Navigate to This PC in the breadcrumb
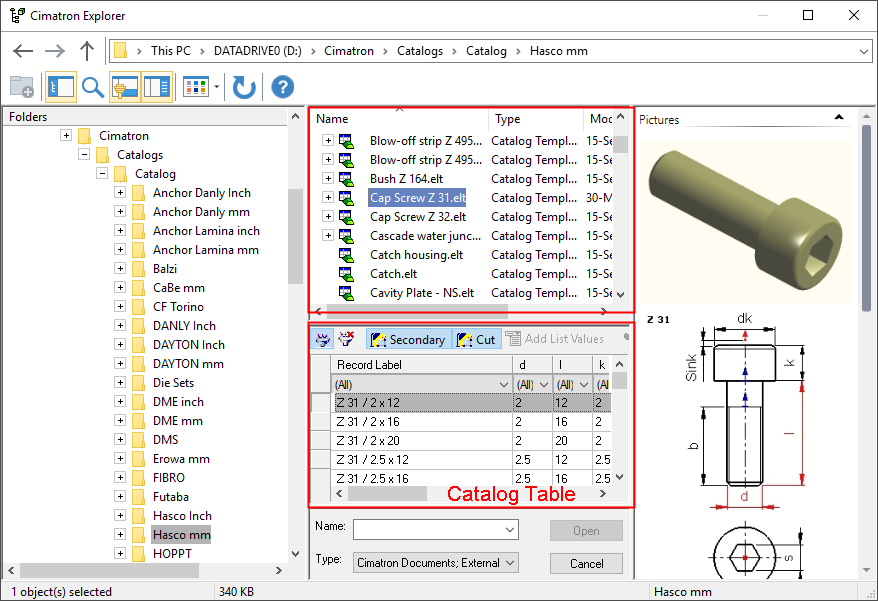Screen dimensions: 878x601 (x=171, y=51)
